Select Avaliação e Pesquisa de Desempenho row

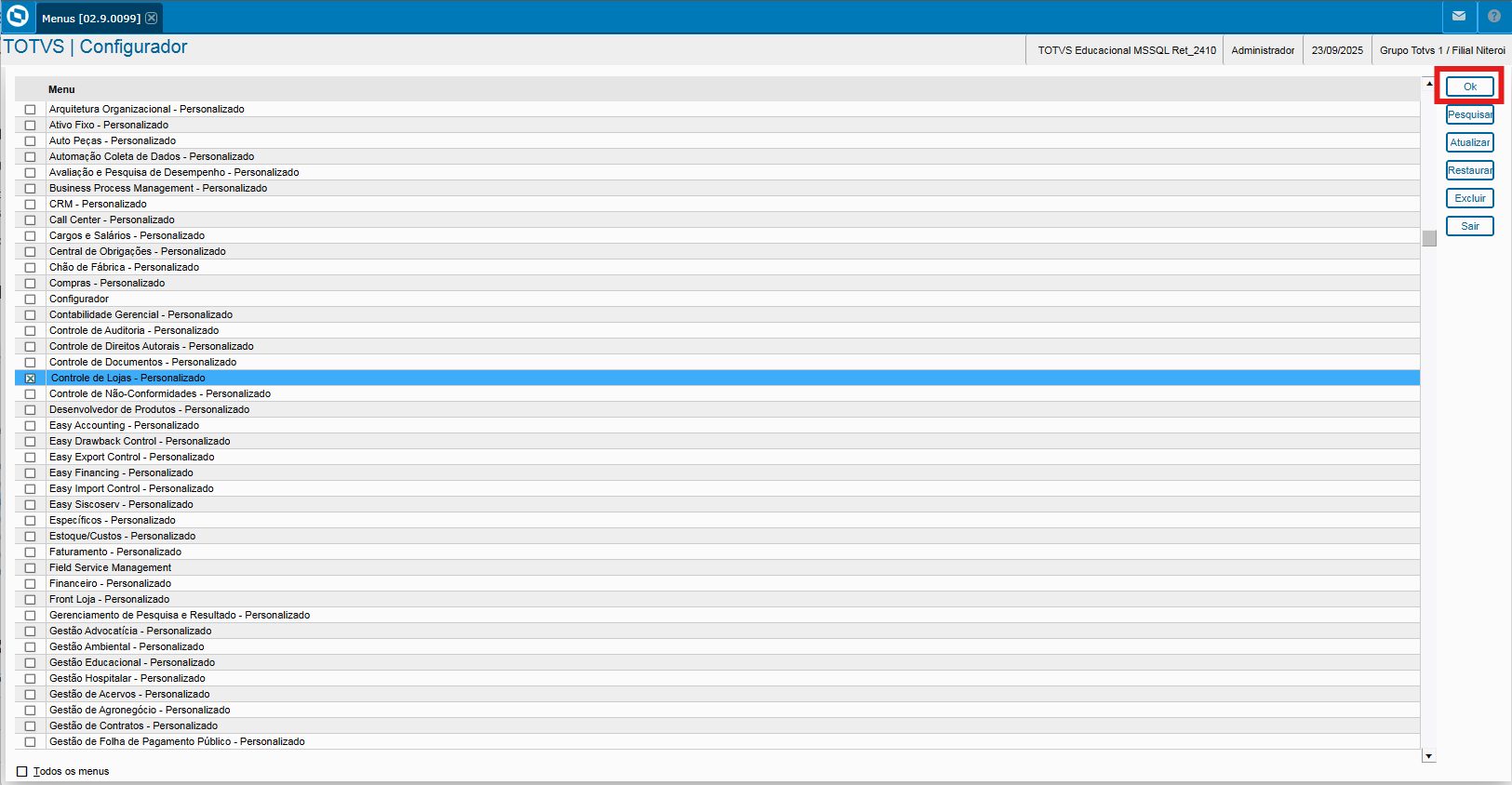click(x=717, y=173)
